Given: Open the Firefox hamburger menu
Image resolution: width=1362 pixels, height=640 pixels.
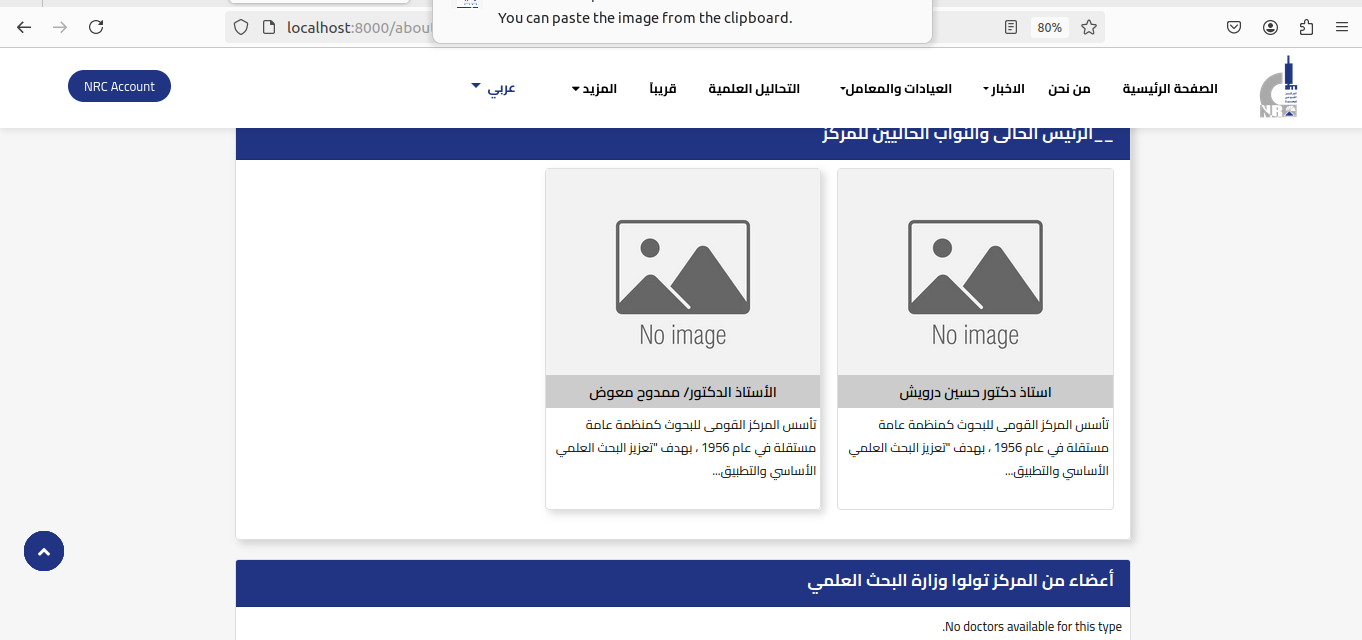Looking at the screenshot, I should 1341,28.
